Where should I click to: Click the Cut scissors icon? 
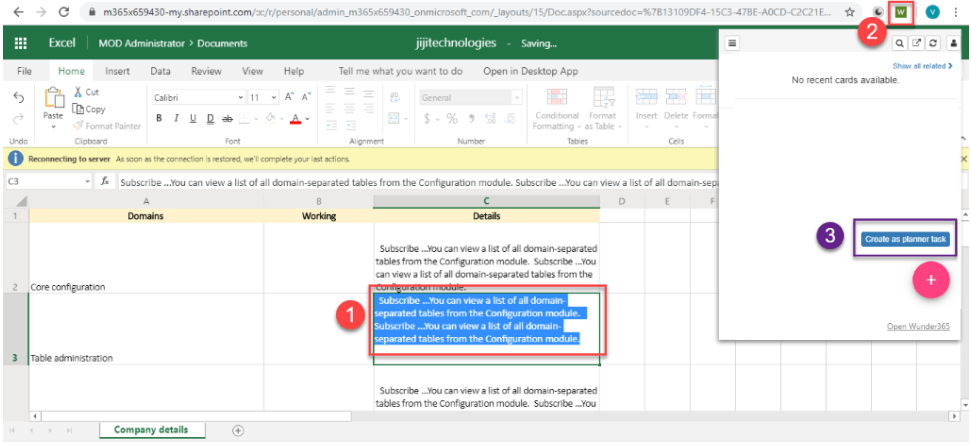pos(79,92)
